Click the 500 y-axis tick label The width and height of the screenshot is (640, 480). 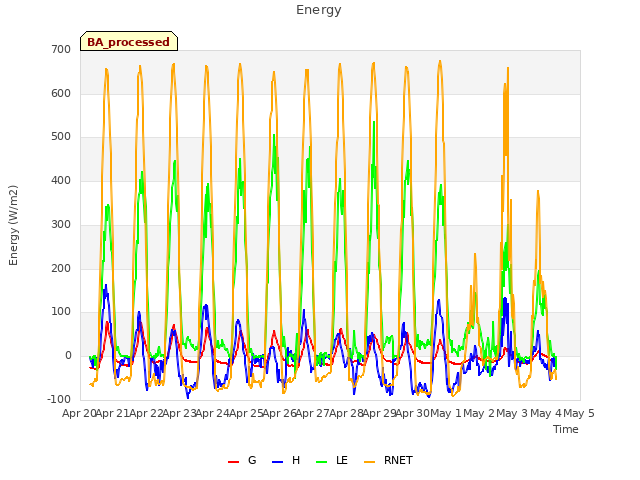click(x=61, y=137)
